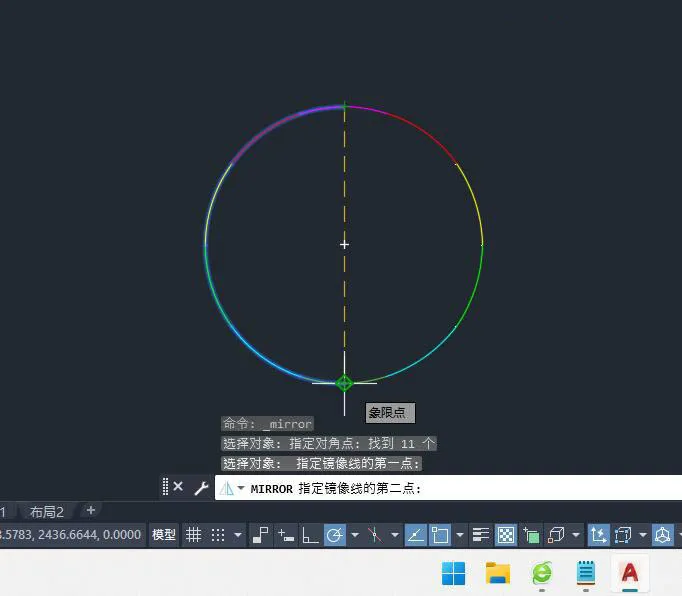This screenshot has height=596, width=682.
Task: Toggle snap mode dots icon
Action: point(218,535)
